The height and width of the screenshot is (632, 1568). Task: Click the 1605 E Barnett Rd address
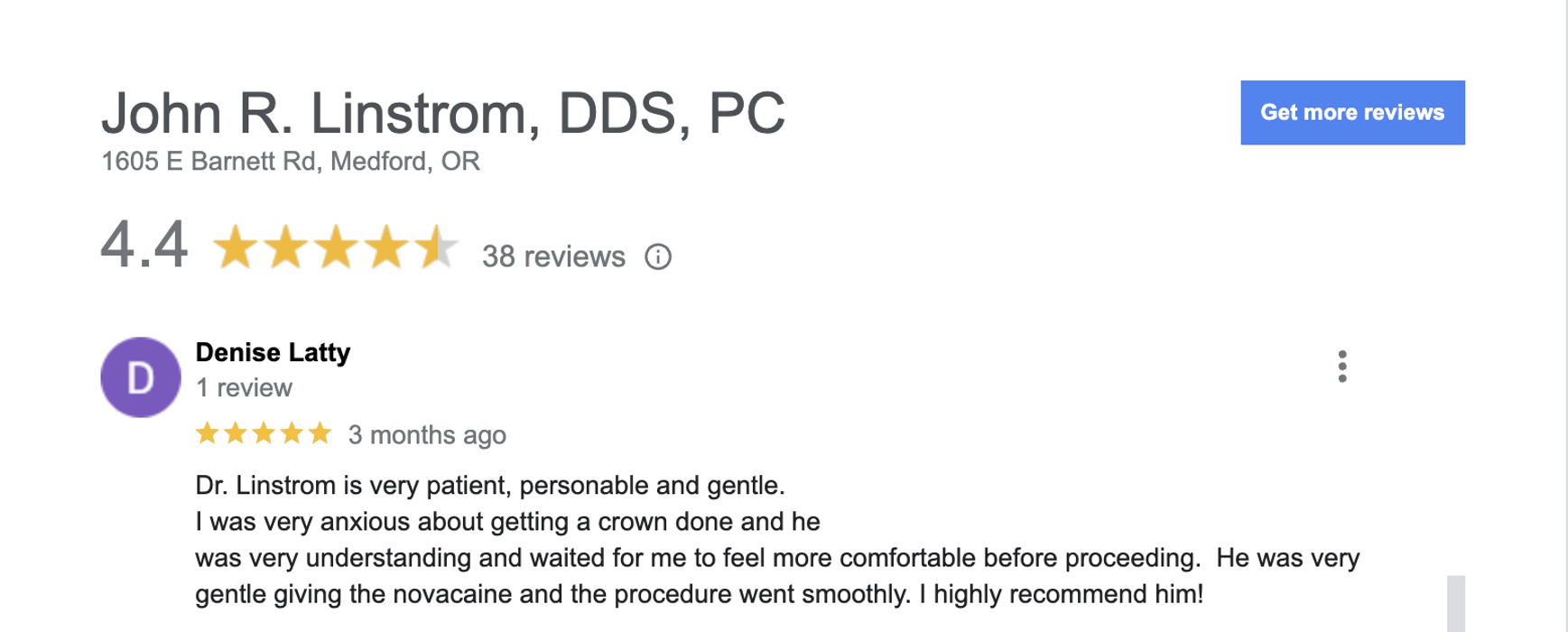click(x=290, y=162)
